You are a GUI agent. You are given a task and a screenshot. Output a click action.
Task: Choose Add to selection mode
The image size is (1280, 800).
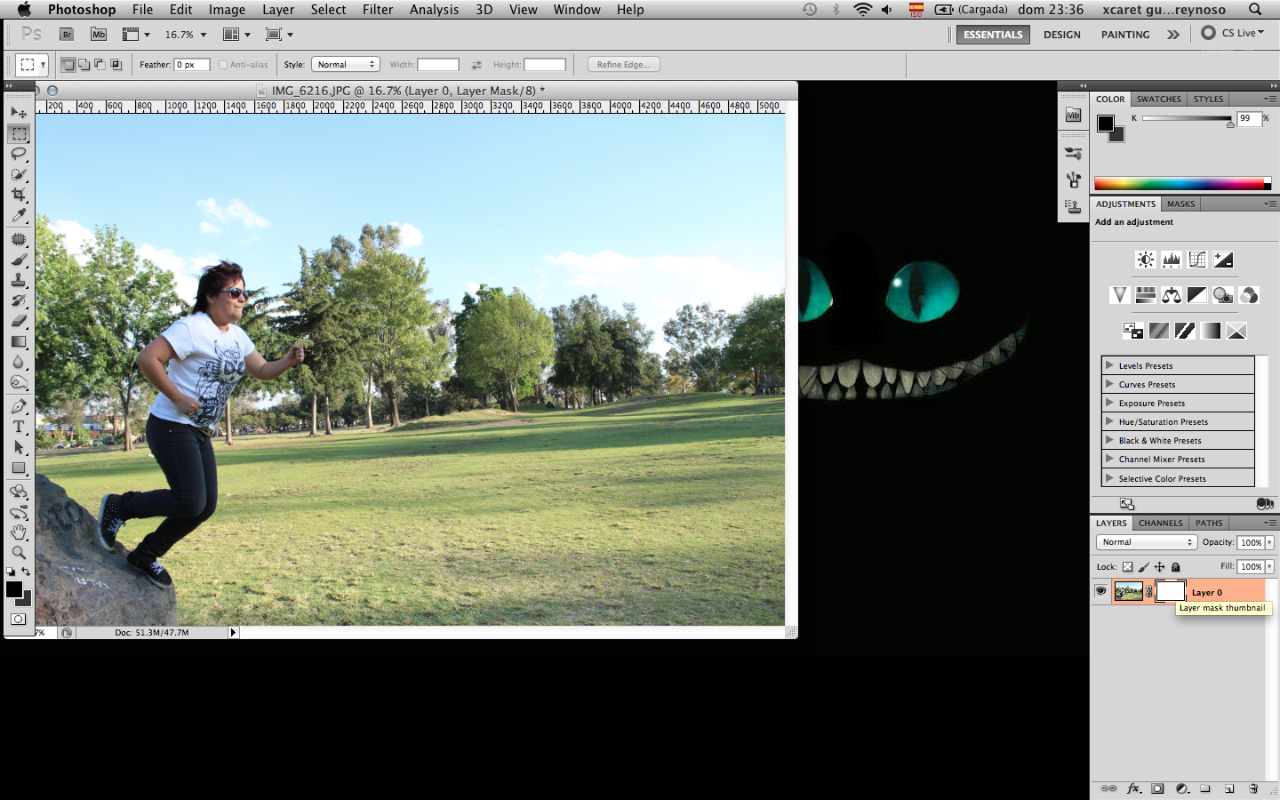coord(84,64)
